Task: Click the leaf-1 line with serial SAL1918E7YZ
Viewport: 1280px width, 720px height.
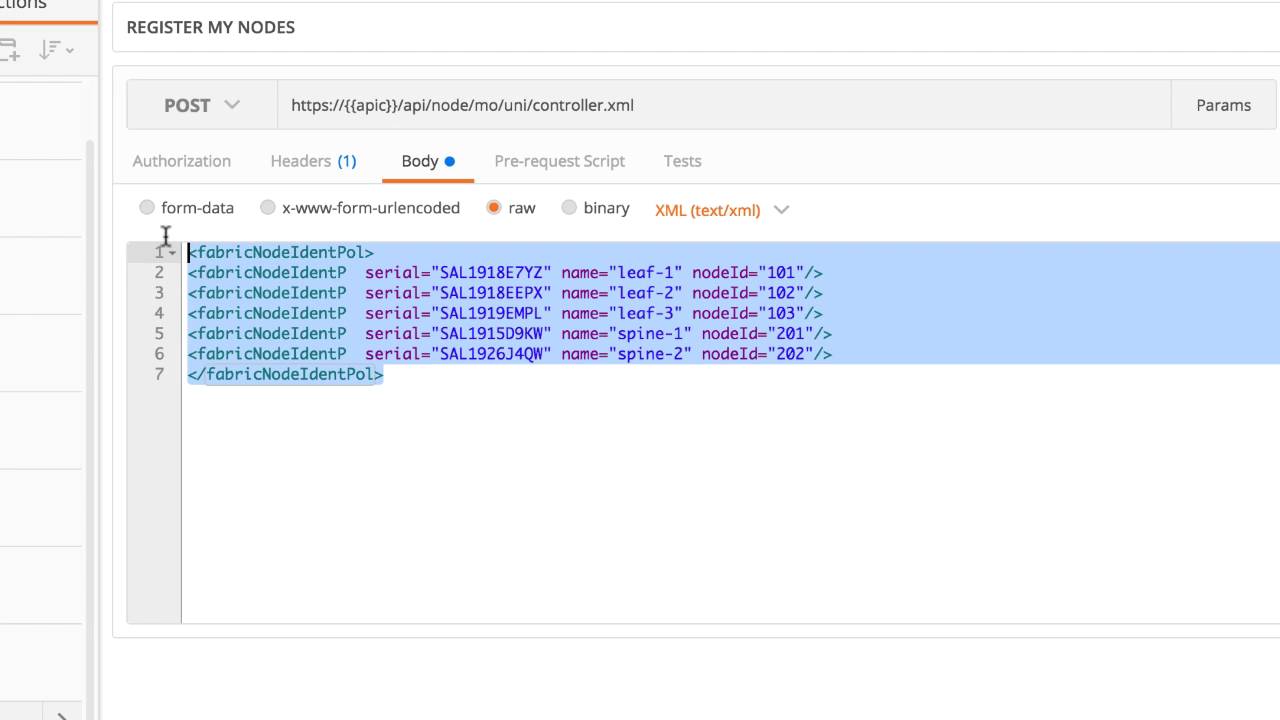Action: [x=505, y=272]
